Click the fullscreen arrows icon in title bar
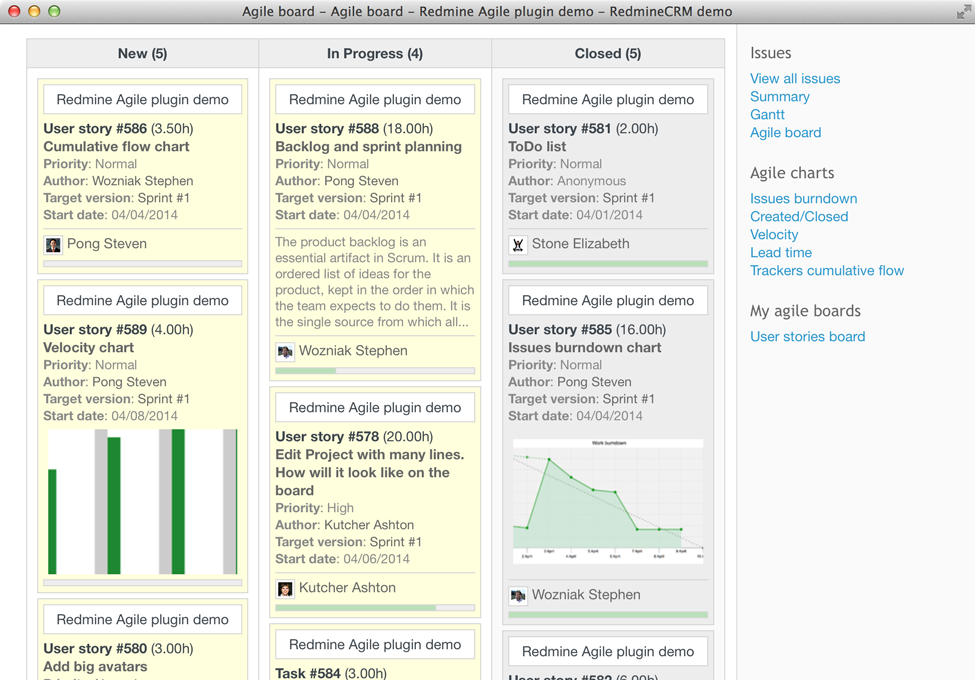975x680 pixels. click(963, 12)
